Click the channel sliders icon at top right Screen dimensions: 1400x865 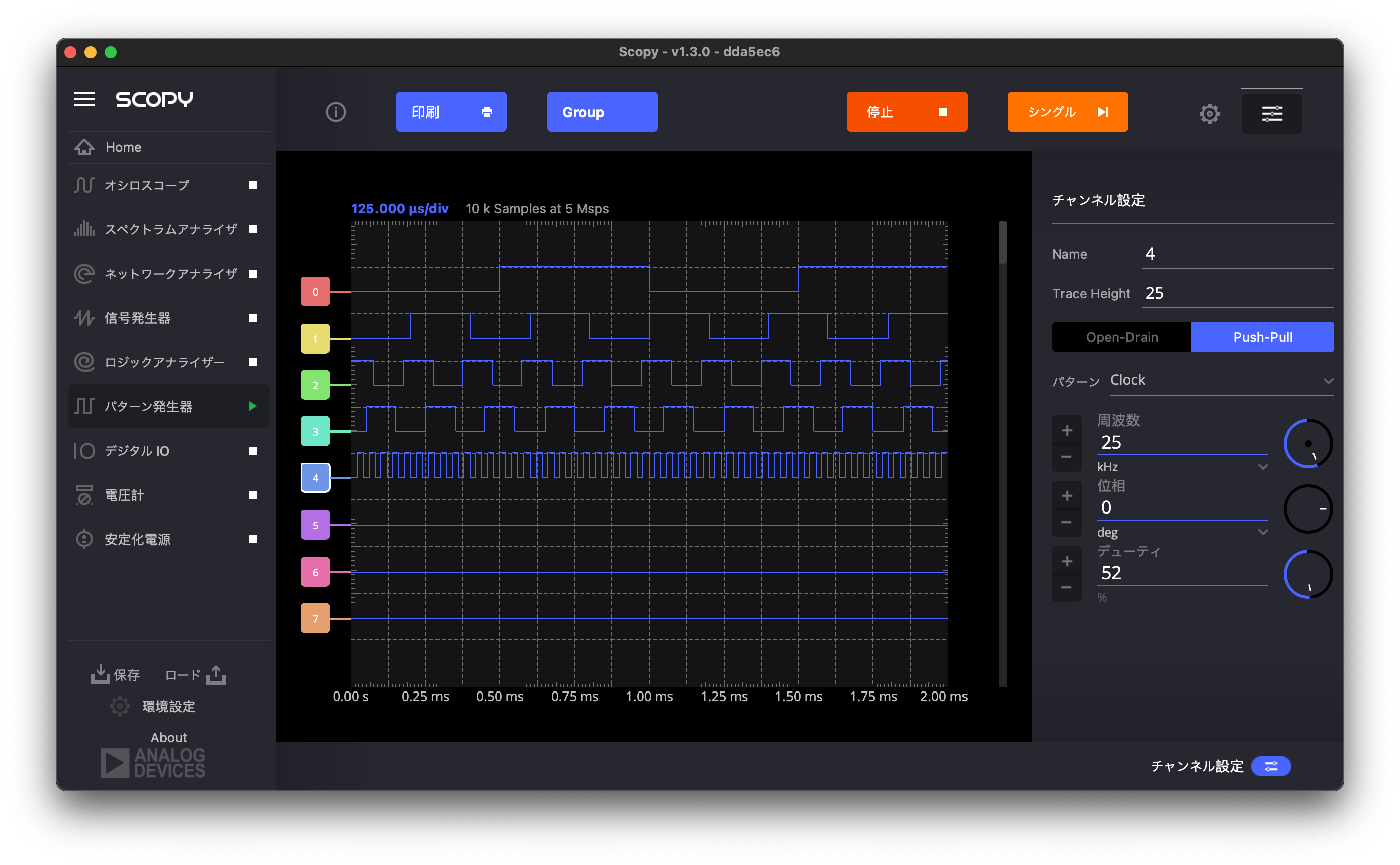pyautogui.click(x=1271, y=113)
